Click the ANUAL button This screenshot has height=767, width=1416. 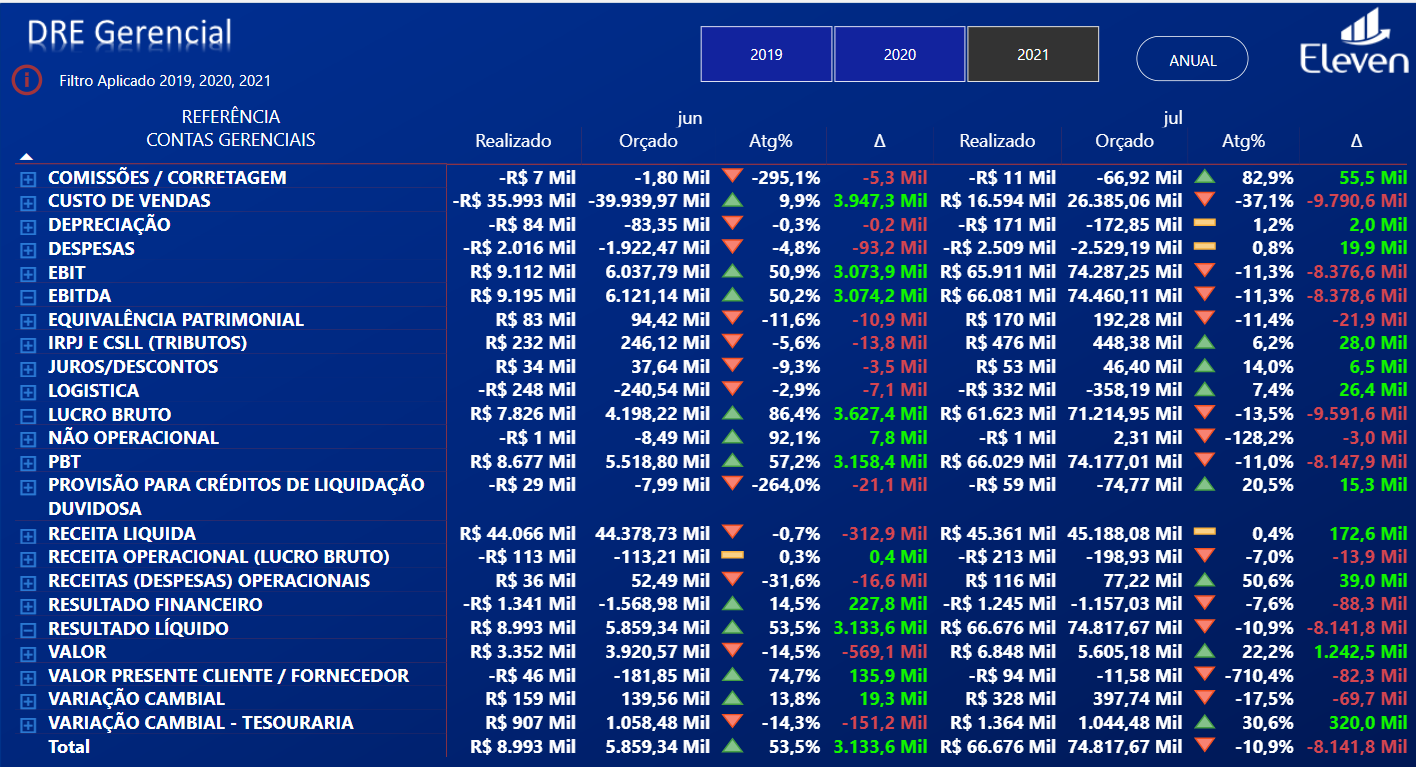[1192, 59]
